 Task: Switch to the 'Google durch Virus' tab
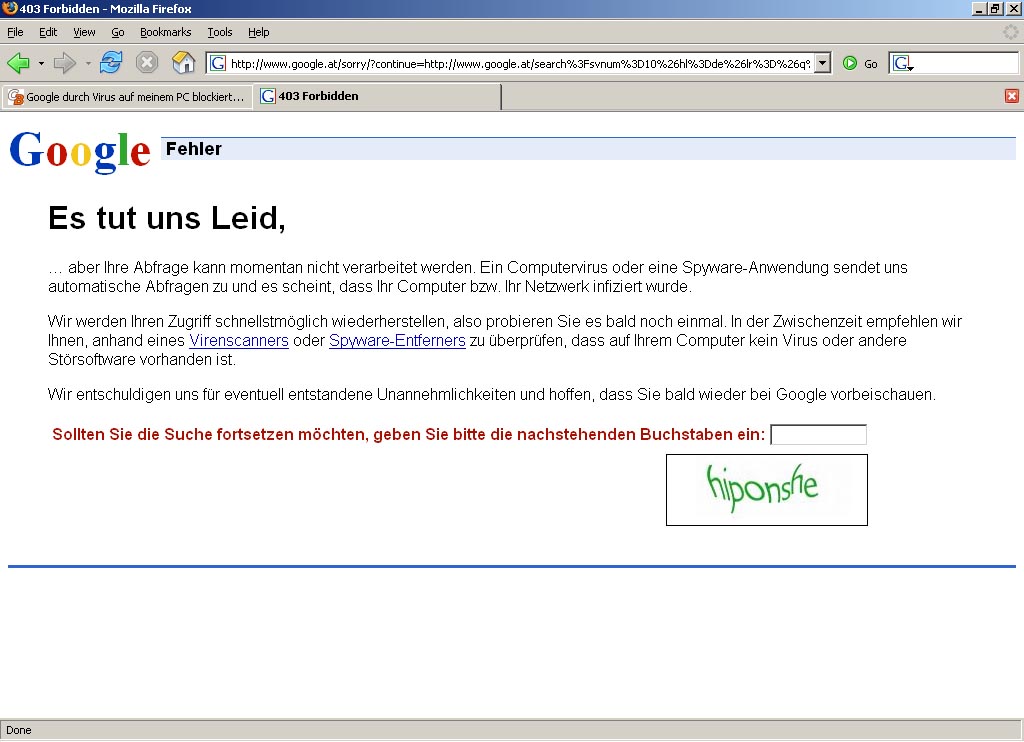(x=127, y=97)
